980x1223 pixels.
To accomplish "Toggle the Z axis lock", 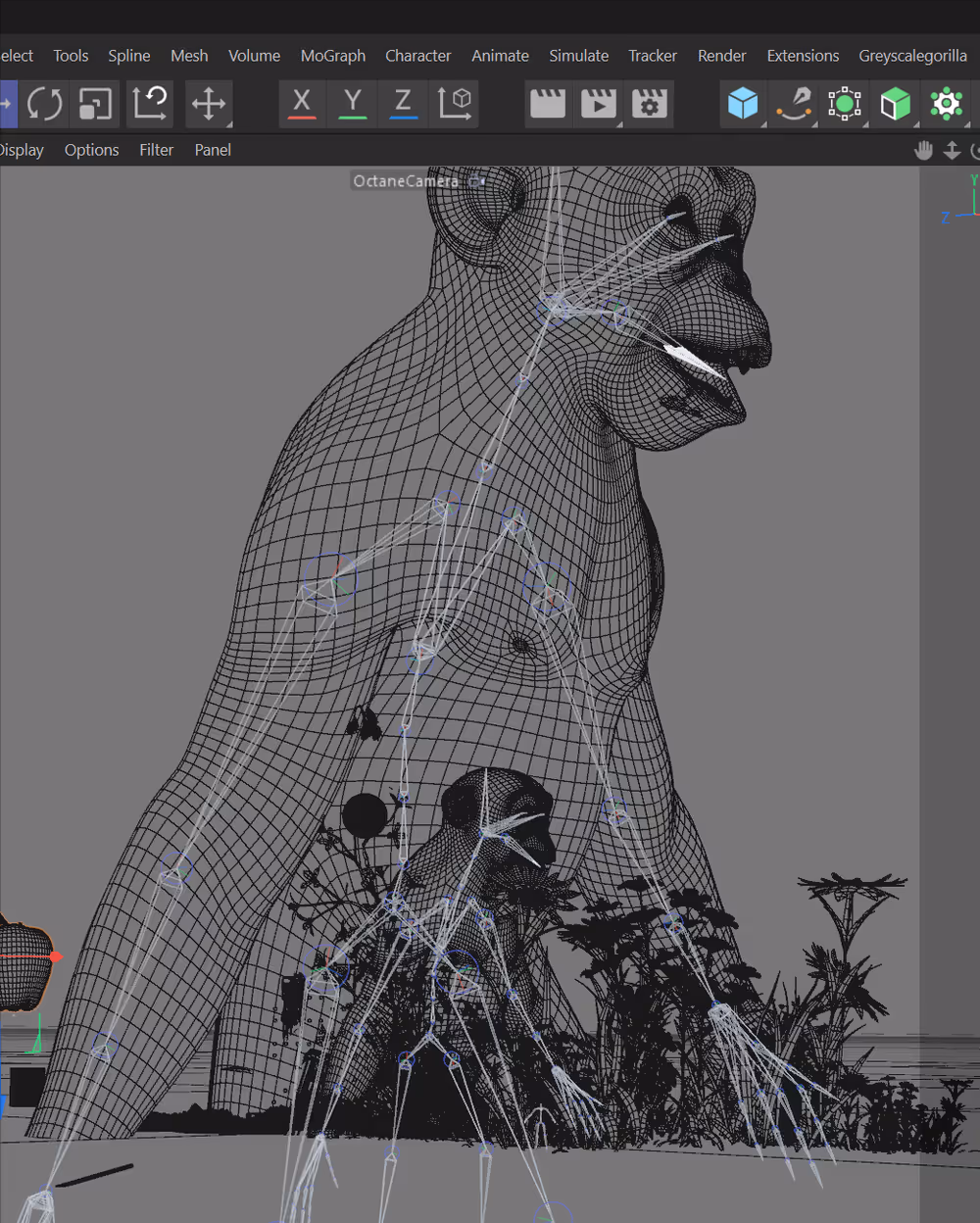I will [403, 104].
